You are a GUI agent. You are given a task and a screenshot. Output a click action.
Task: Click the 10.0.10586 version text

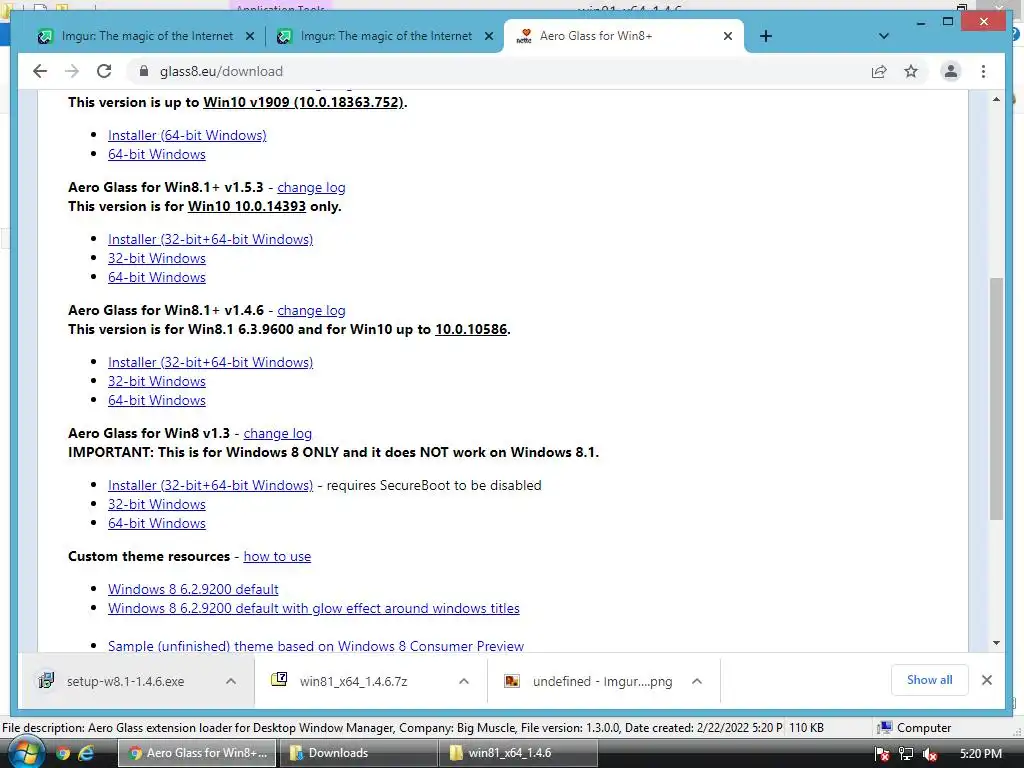click(471, 329)
